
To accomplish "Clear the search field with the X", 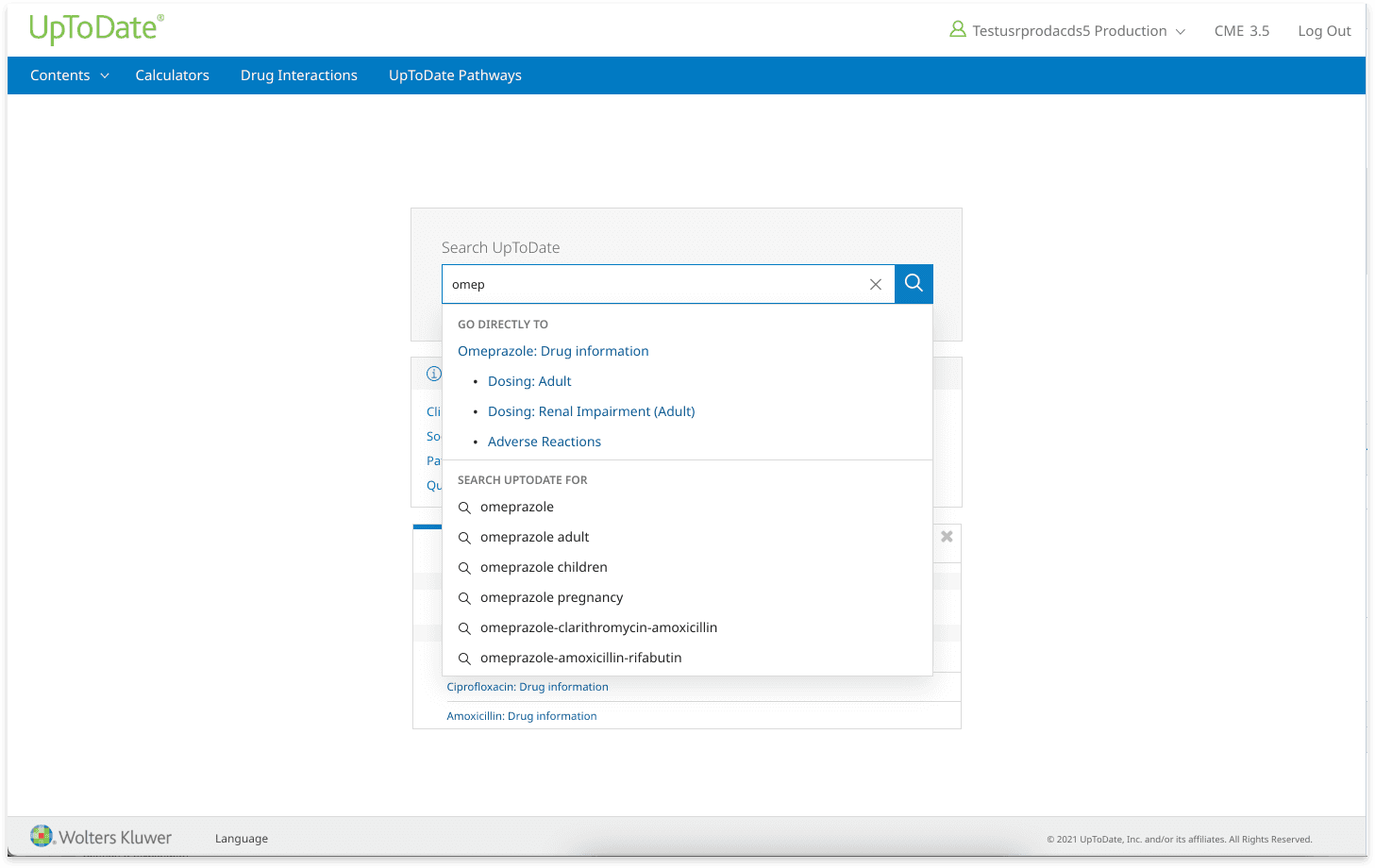I will click(x=876, y=284).
